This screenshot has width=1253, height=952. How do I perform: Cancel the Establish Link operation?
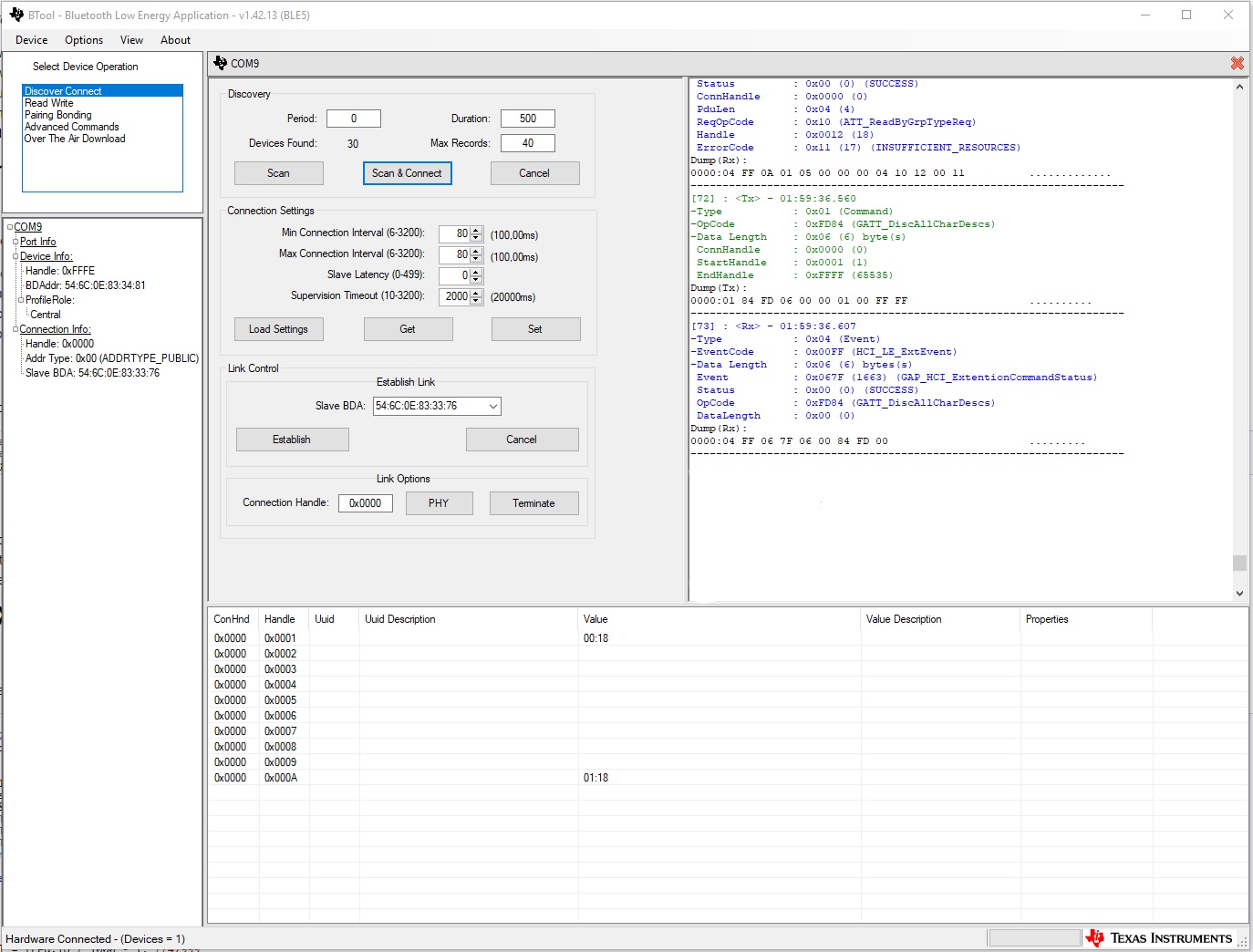(522, 440)
